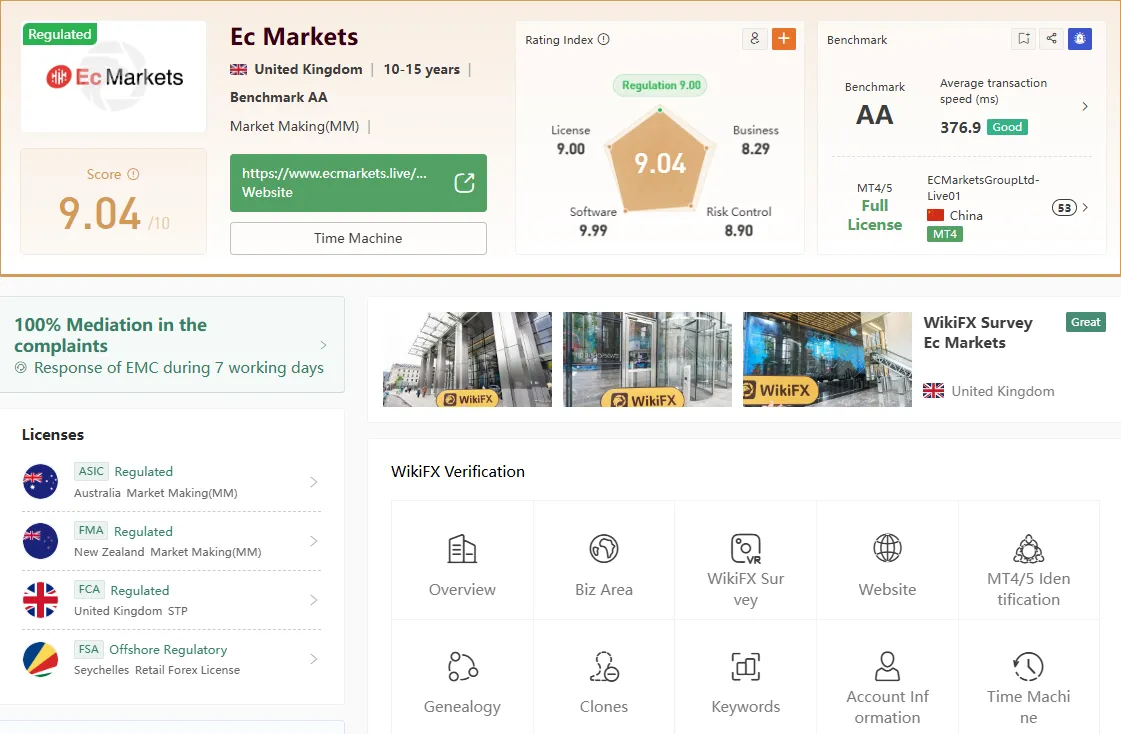Open the Genealogy icon
1121x734 pixels.
(x=463, y=666)
